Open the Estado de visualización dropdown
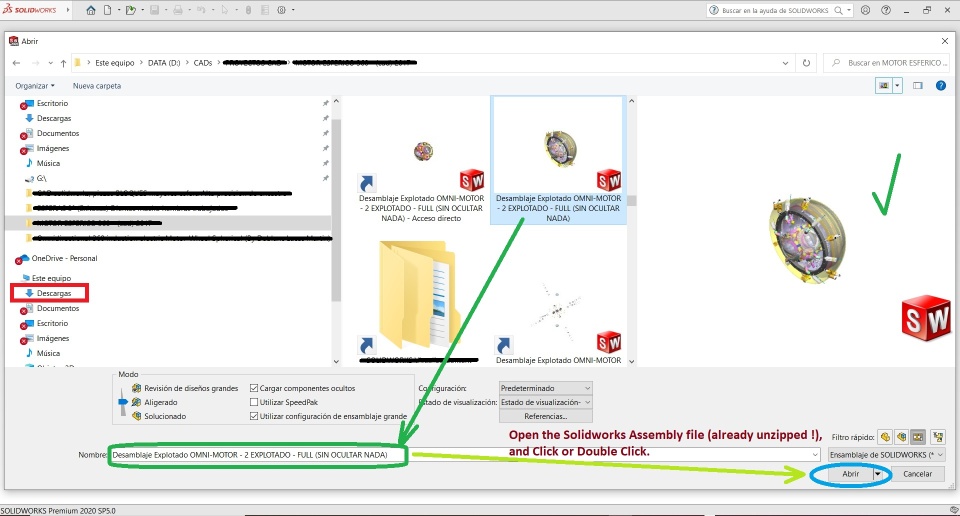The width and height of the screenshot is (960, 516). pyautogui.click(x=546, y=402)
